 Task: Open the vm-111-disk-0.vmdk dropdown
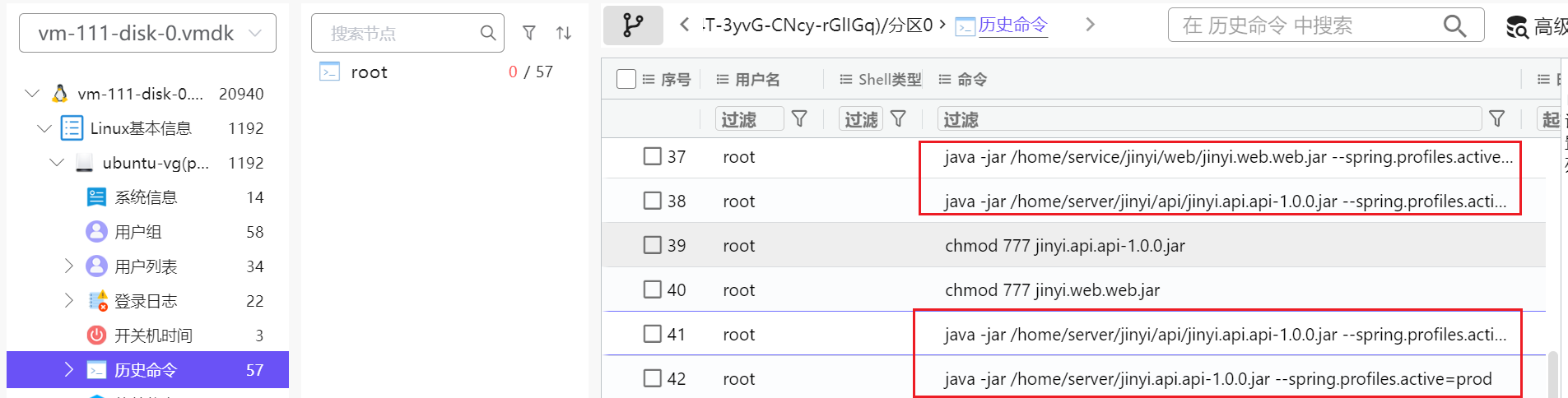(x=147, y=33)
